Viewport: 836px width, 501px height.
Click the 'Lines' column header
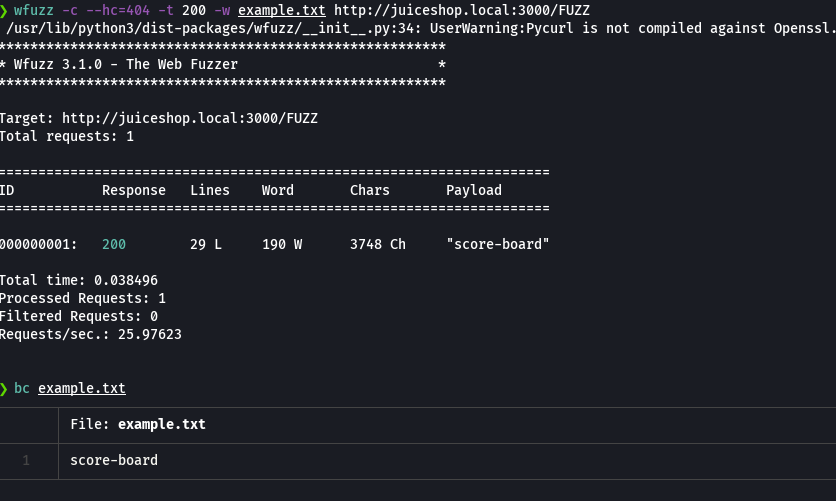[210, 190]
